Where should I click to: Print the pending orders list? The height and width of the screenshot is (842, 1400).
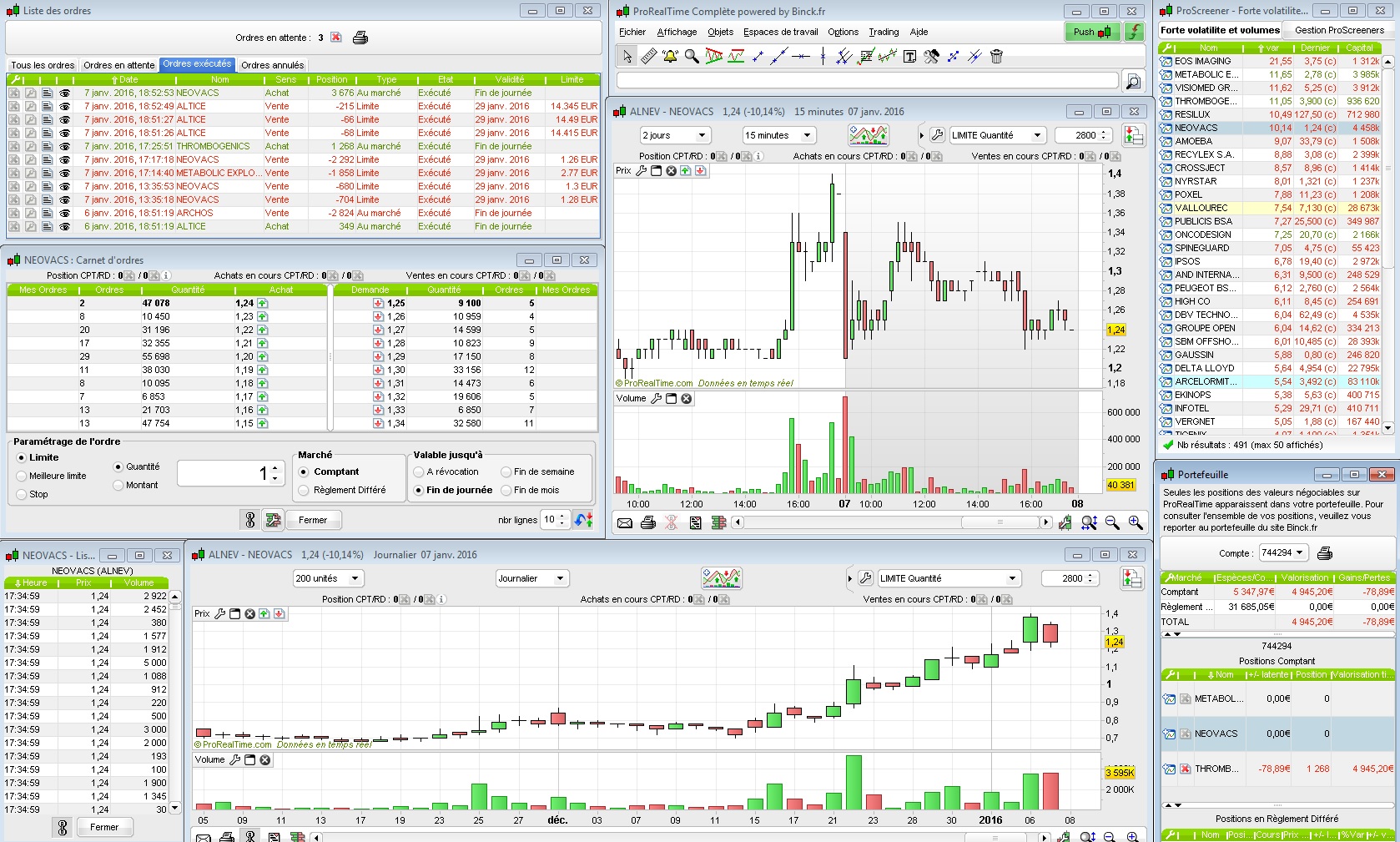360,38
